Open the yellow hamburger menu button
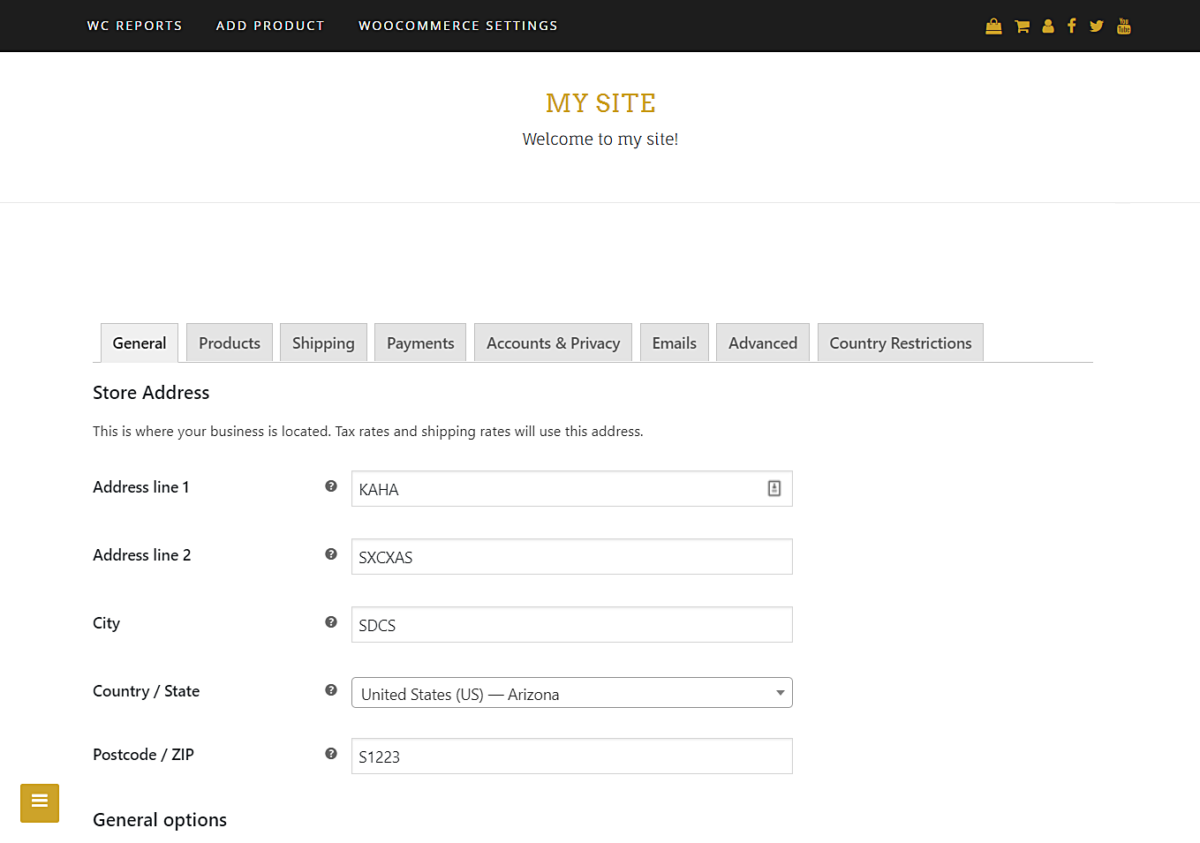 tap(39, 803)
